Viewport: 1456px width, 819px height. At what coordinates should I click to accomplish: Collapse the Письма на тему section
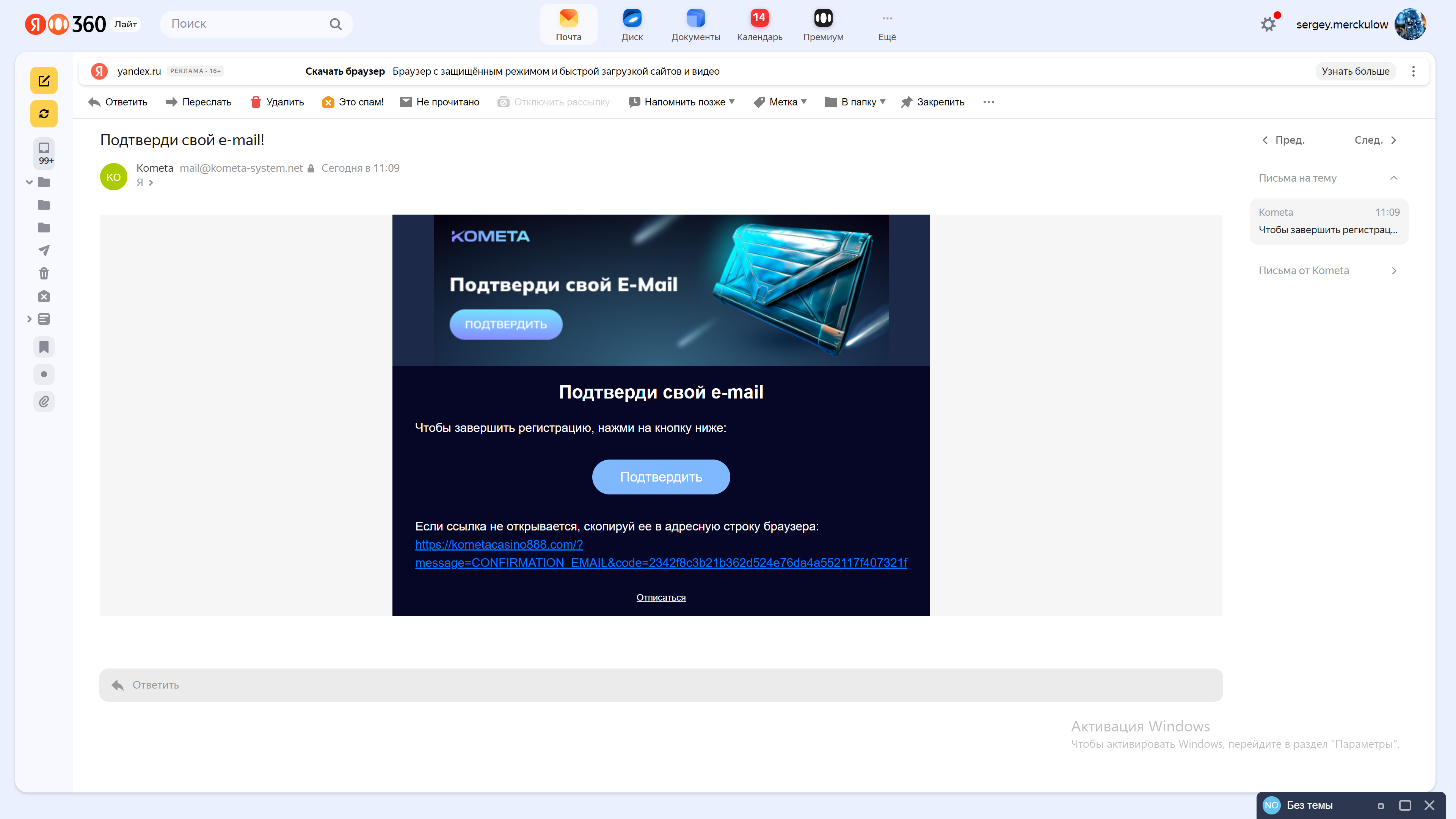pyautogui.click(x=1393, y=178)
